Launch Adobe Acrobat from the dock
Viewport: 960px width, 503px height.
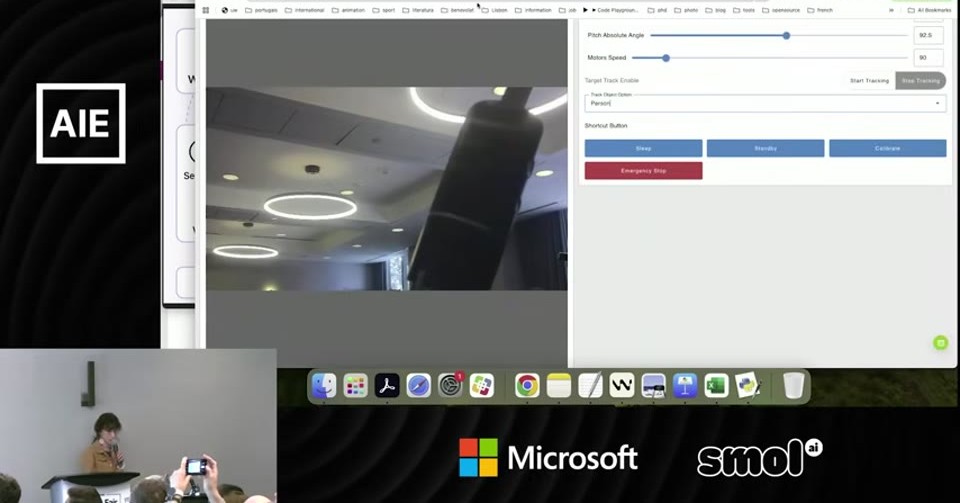(x=387, y=386)
